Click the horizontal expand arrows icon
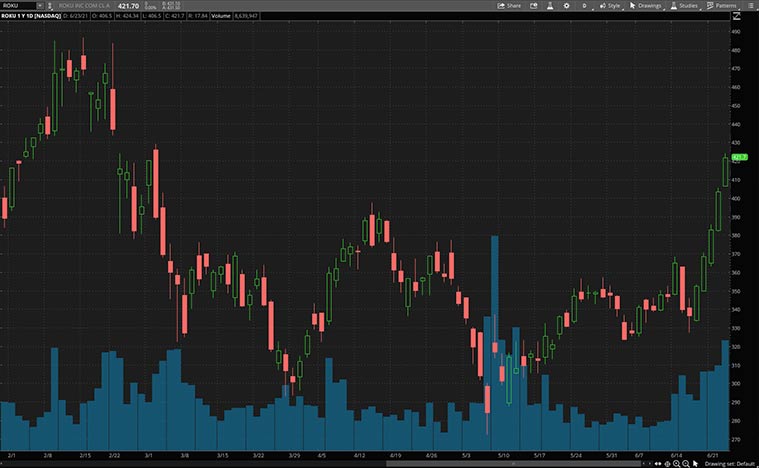This screenshot has height=468, width=759. tap(658, 464)
